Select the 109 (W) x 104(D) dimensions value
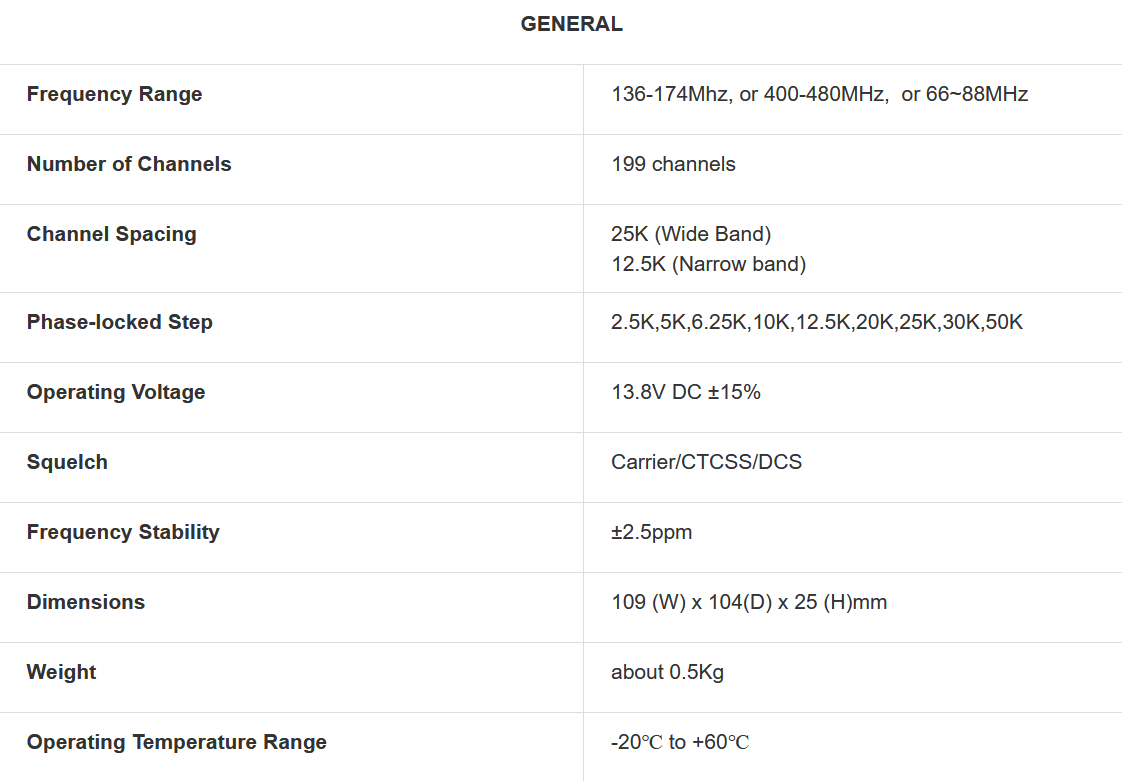 point(749,602)
